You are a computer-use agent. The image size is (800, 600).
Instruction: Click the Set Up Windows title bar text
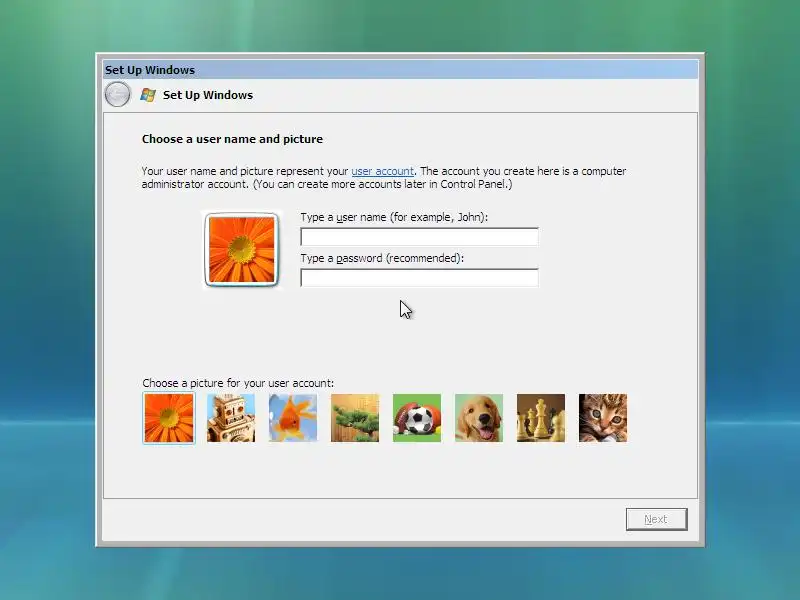point(150,70)
